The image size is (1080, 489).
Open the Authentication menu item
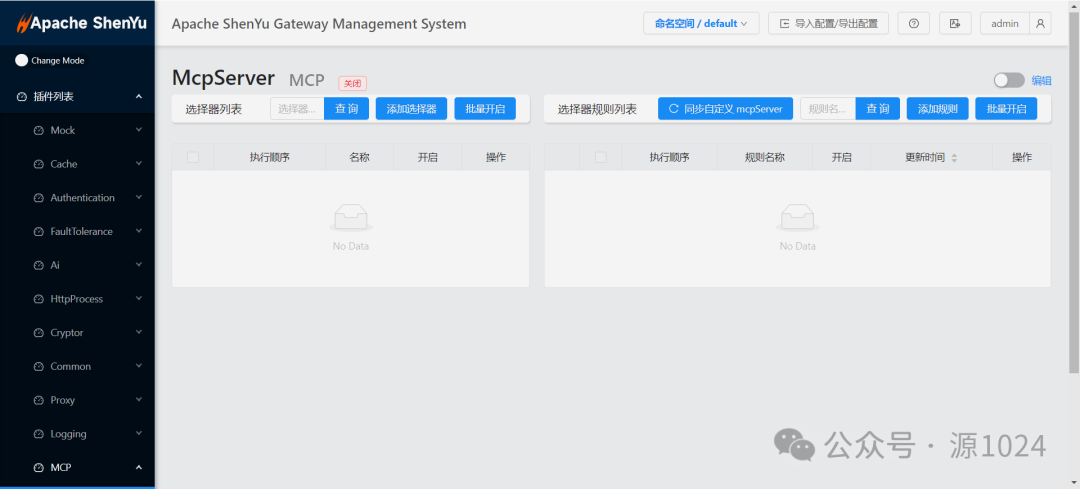(77, 198)
